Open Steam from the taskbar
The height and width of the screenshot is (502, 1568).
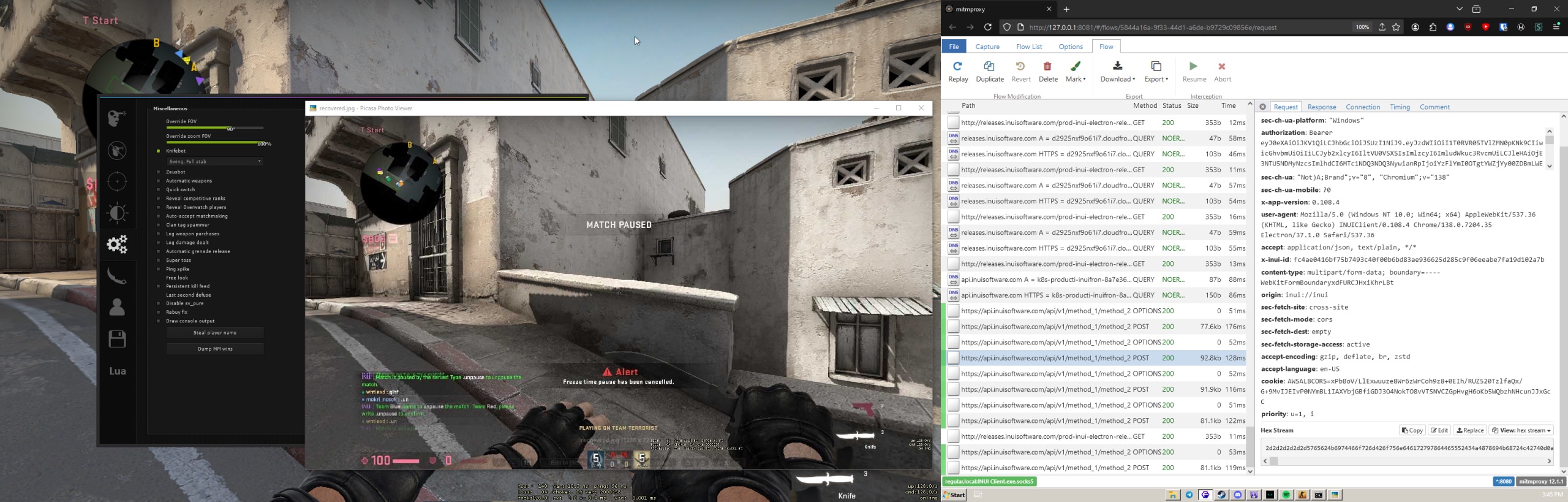[1221, 495]
